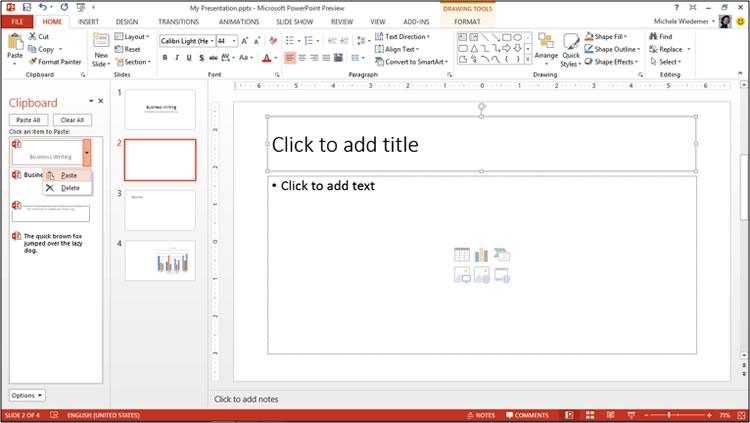Click the Format Painter icon

tap(33, 61)
